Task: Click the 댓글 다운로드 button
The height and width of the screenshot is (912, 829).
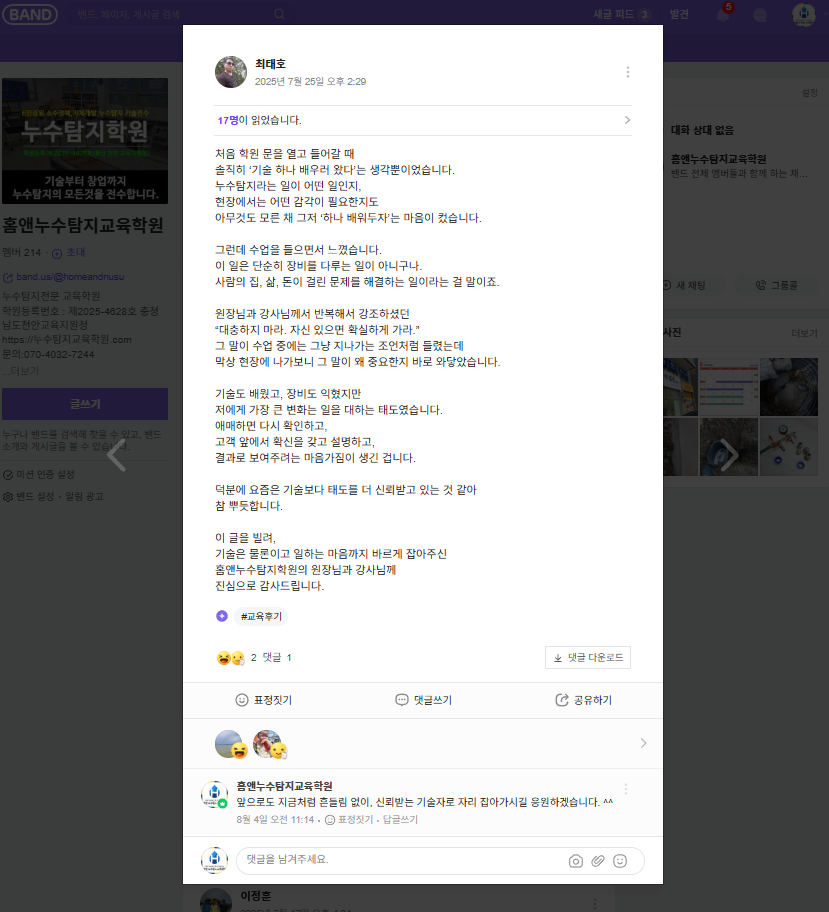Action: [x=588, y=658]
